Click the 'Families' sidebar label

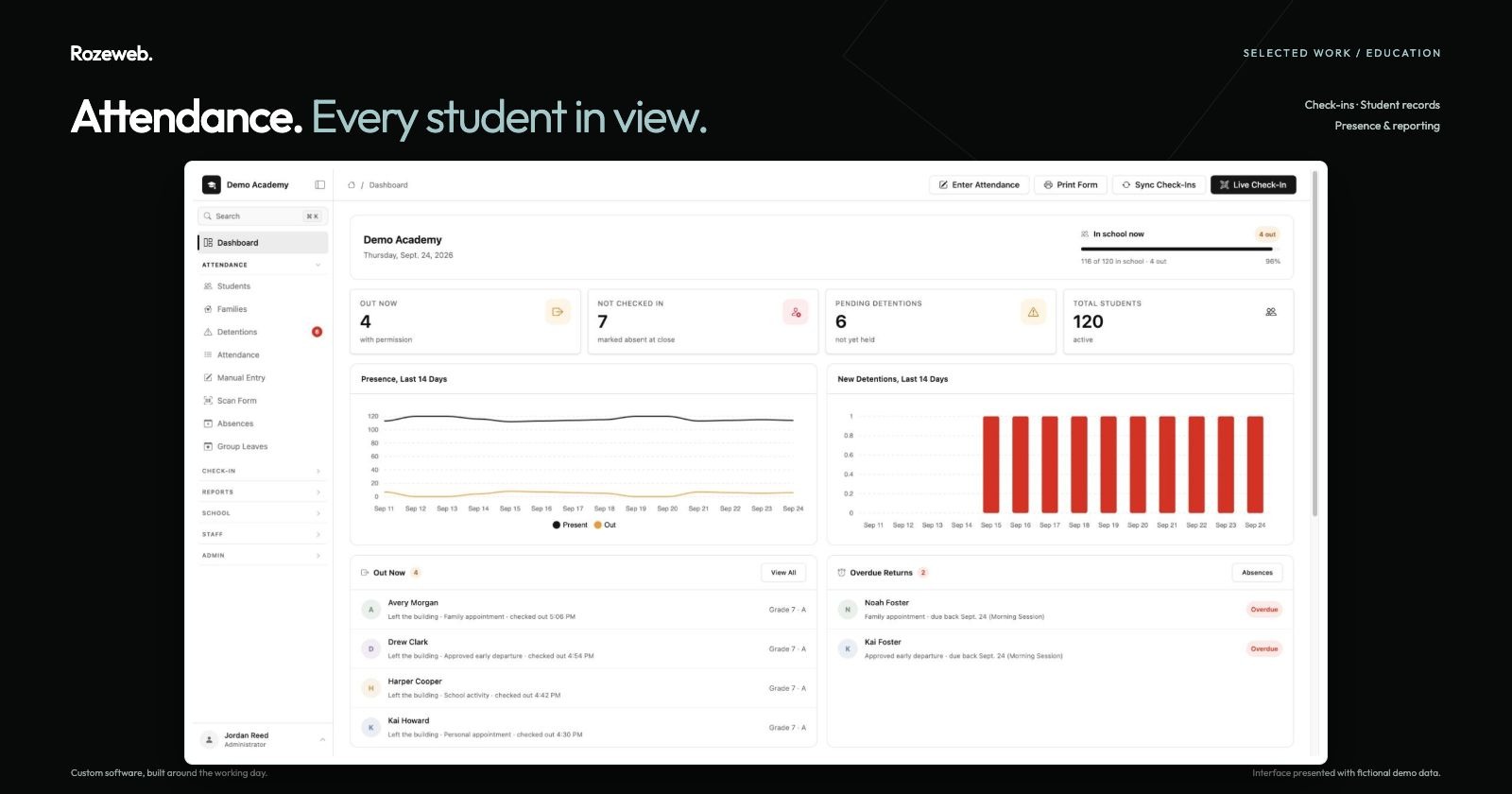232,309
